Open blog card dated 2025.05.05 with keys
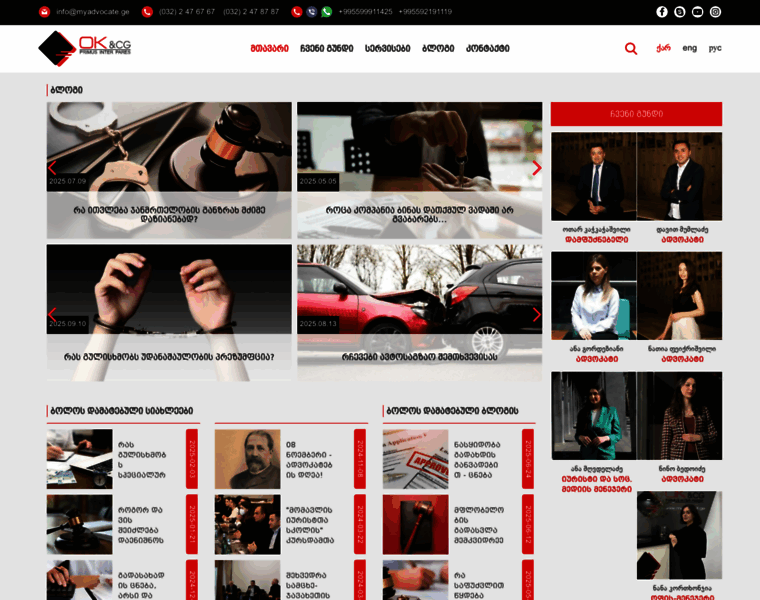This screenshot has height=600, width=760. (420, 170)
